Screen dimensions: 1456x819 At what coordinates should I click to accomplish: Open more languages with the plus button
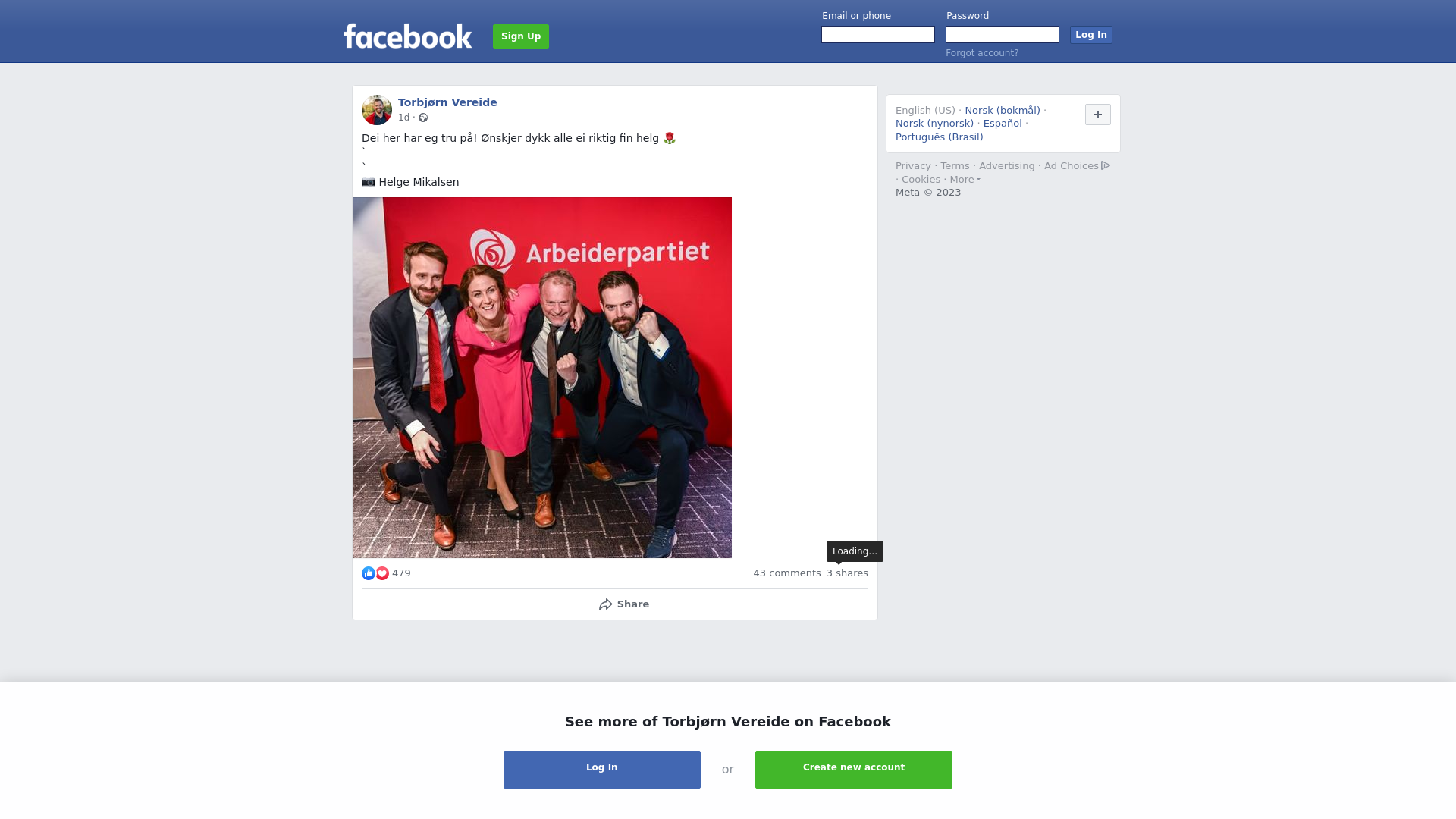coord(1098,115)
